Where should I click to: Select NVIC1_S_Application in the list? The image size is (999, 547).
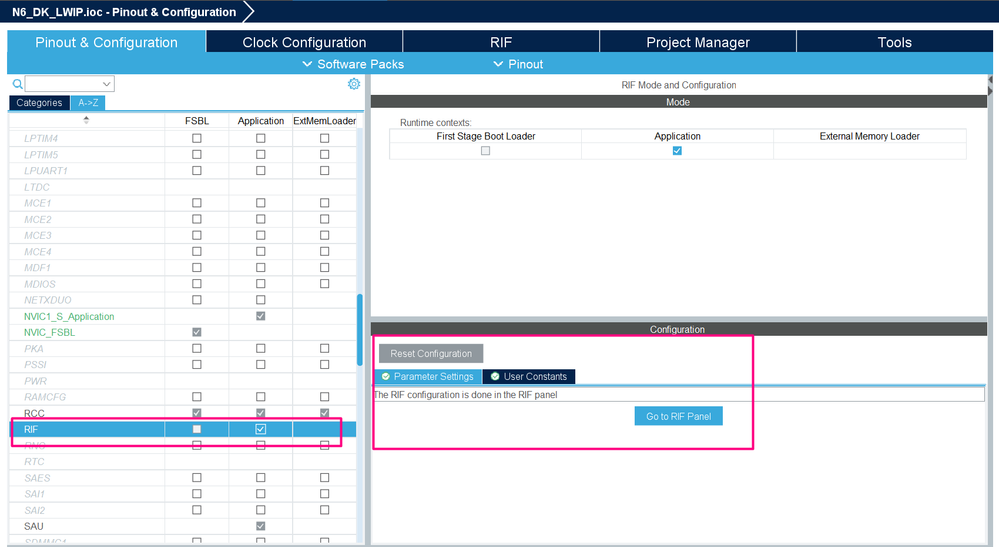click(x=69, y=316)
